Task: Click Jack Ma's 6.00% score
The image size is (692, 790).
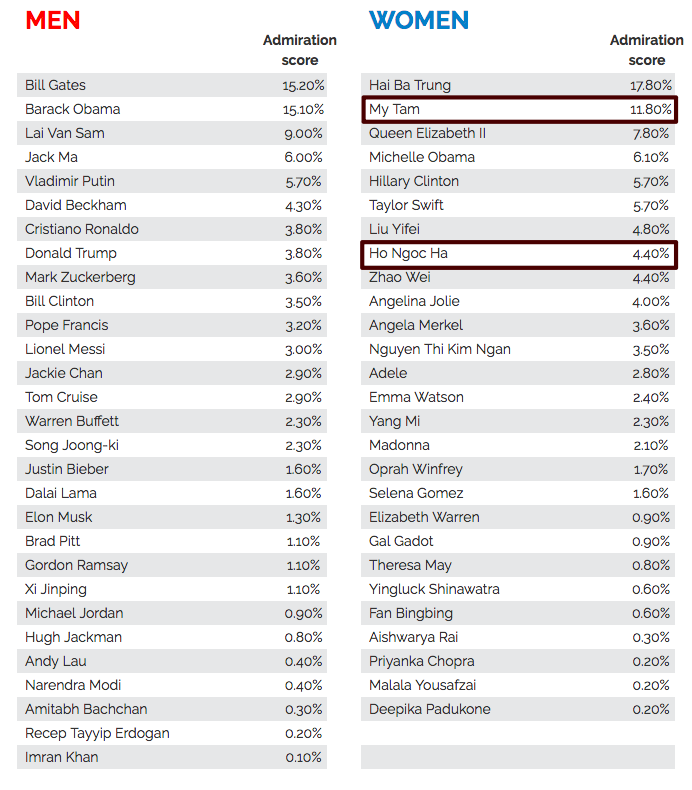Action: [x=303, y=158]
